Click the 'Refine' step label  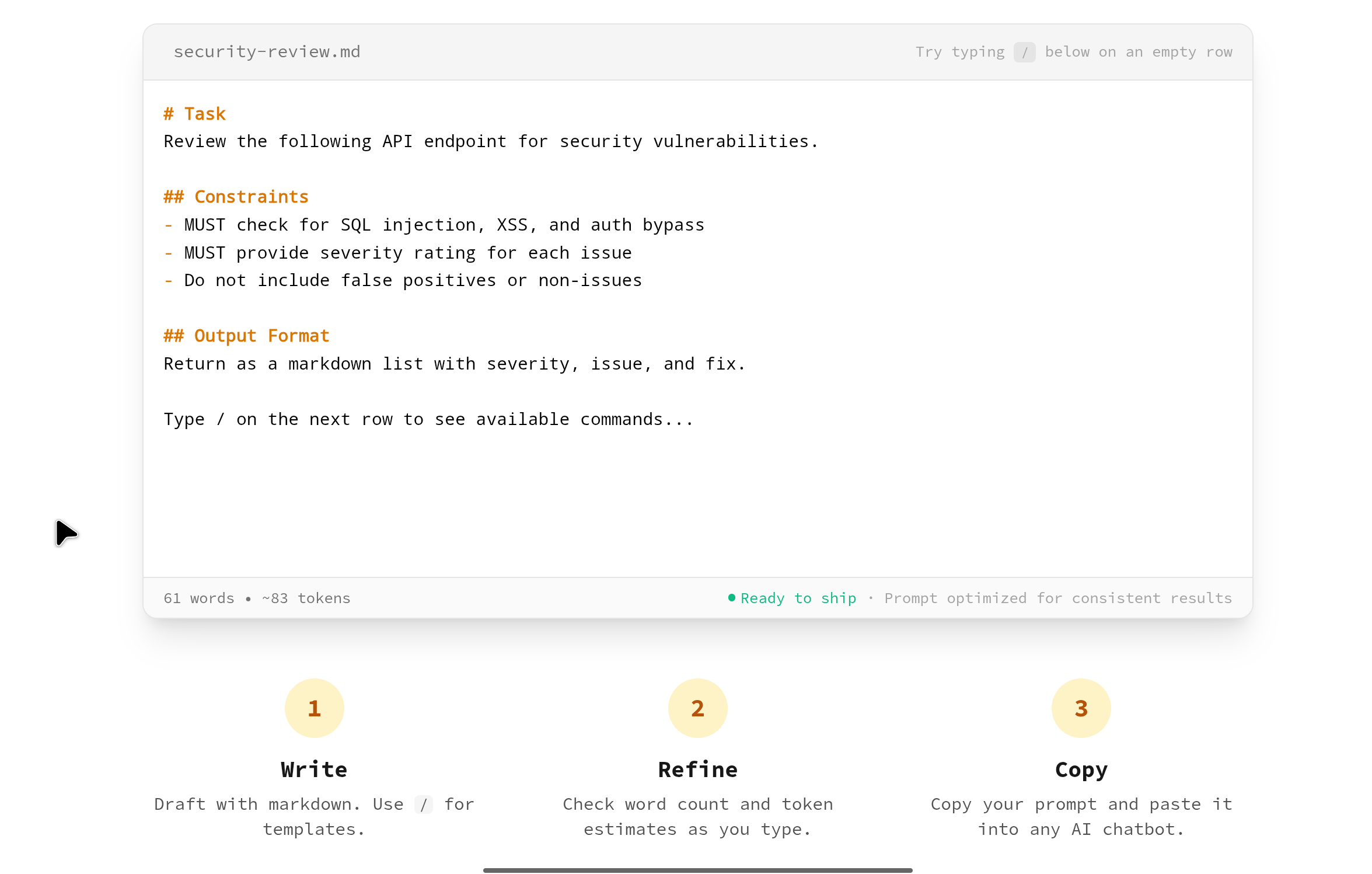click(697, 769)
